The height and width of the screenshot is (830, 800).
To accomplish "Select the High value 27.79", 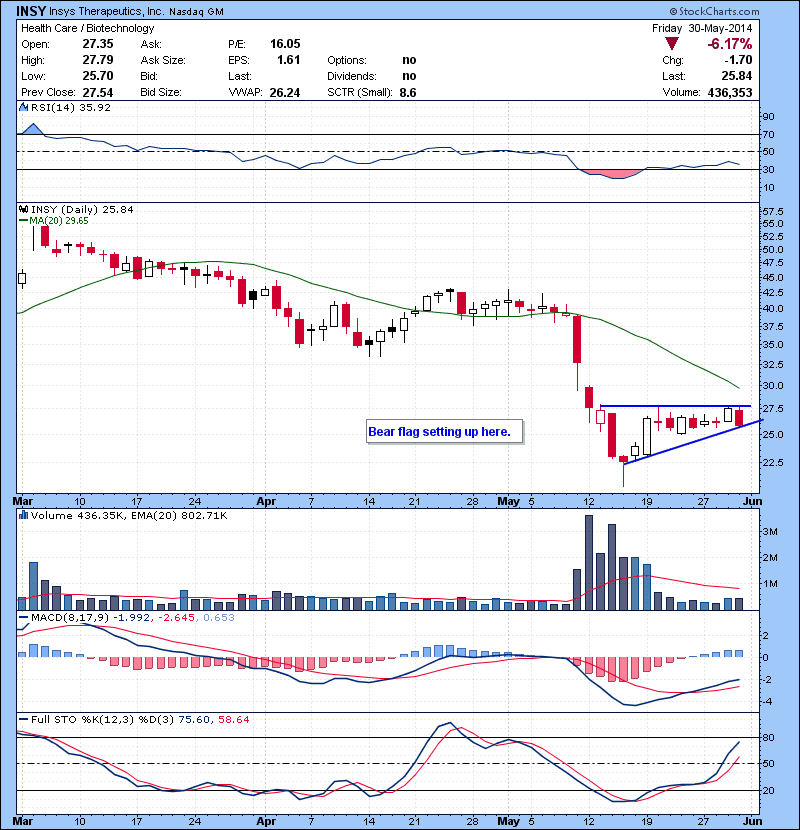I will [x=98, y=60].
